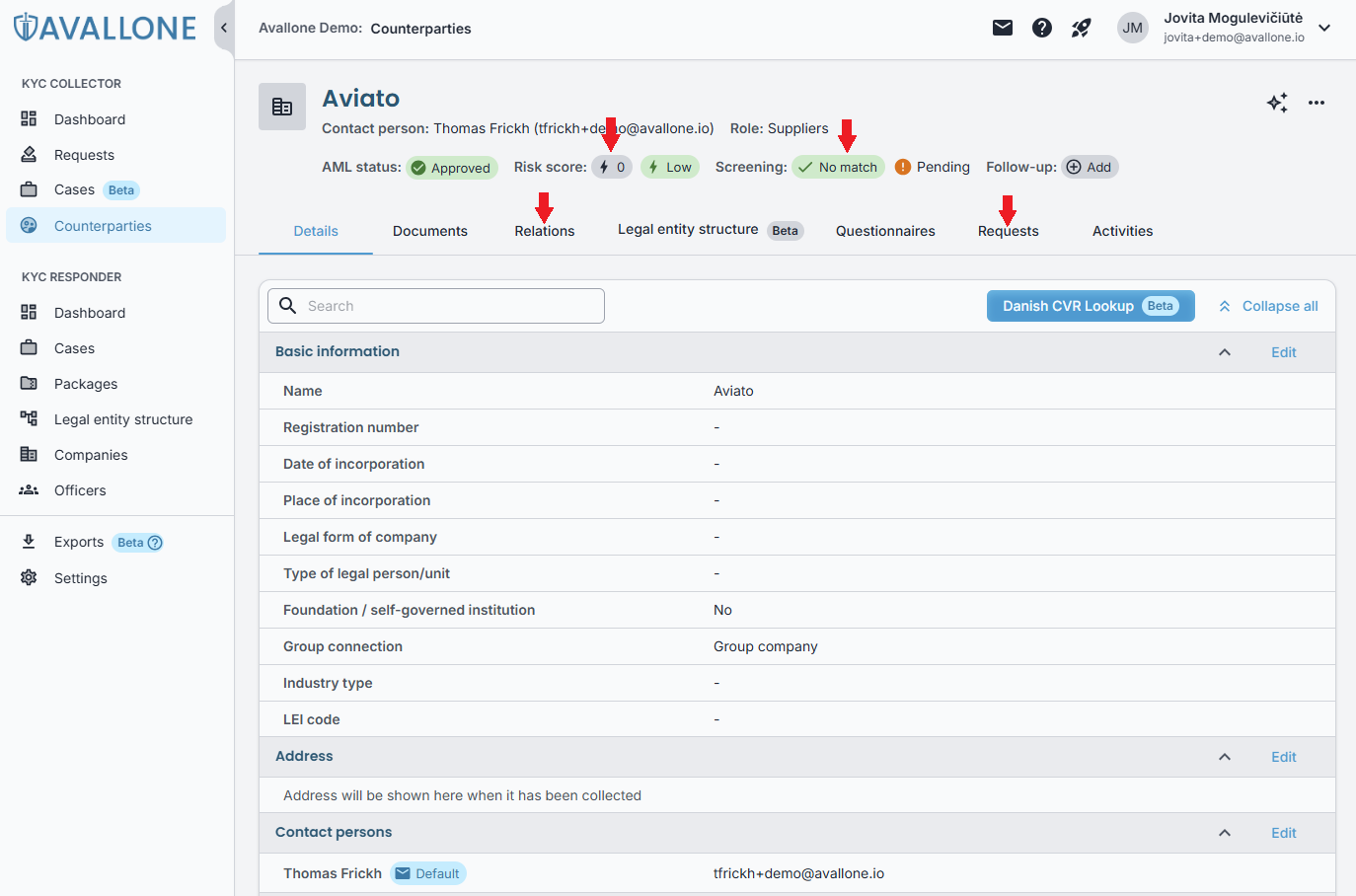The width and height of the screenshot is (1356, 896).
Task: Click Collapse all
Action: tap(1268, 306)
